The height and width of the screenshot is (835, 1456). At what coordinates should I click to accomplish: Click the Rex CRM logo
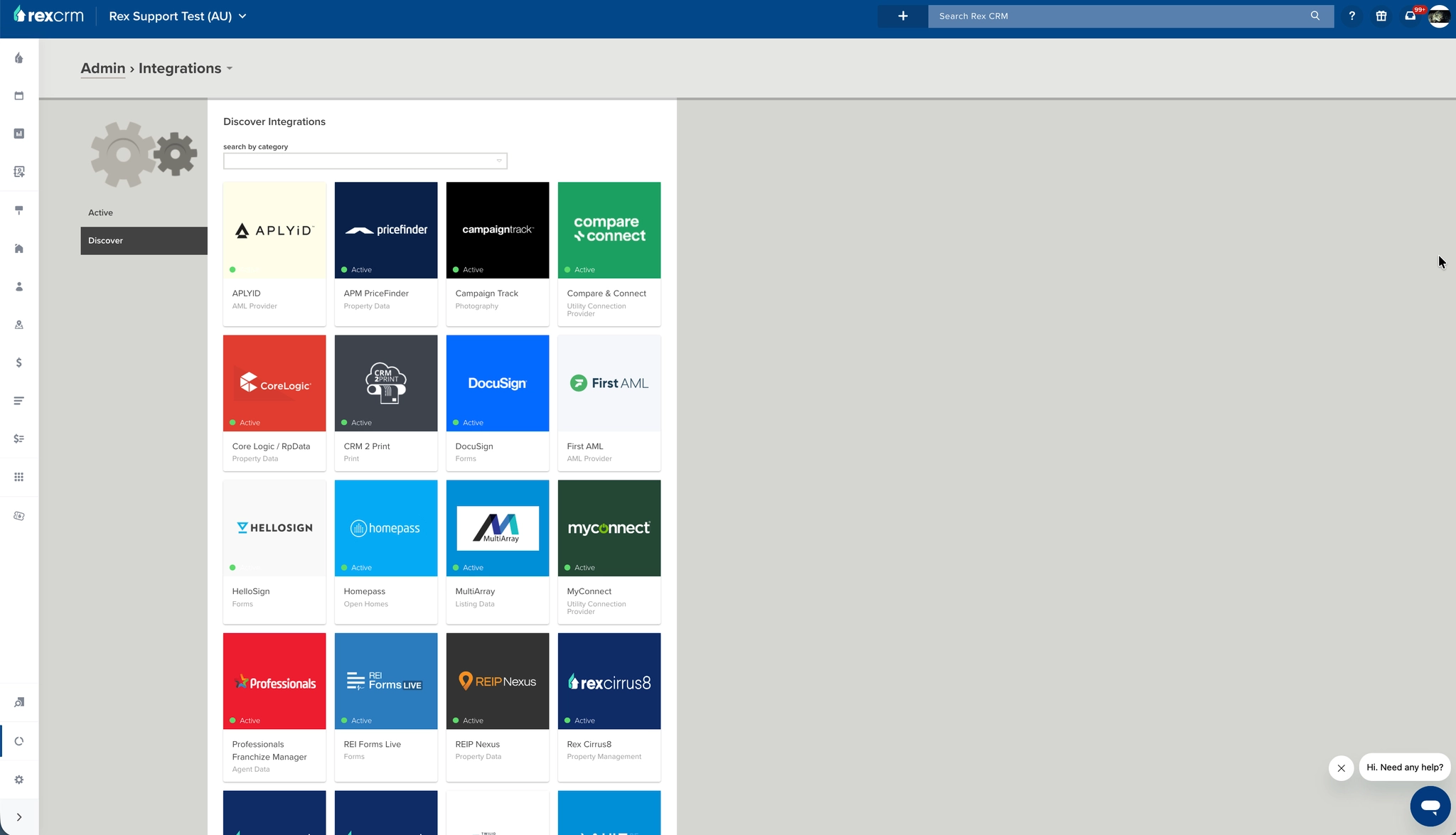click(48, 16)
